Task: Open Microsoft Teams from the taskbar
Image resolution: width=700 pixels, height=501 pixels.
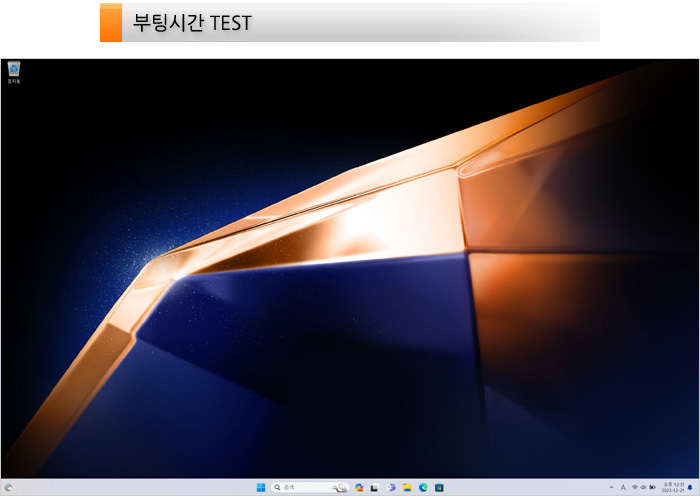Action: [391, 488]
